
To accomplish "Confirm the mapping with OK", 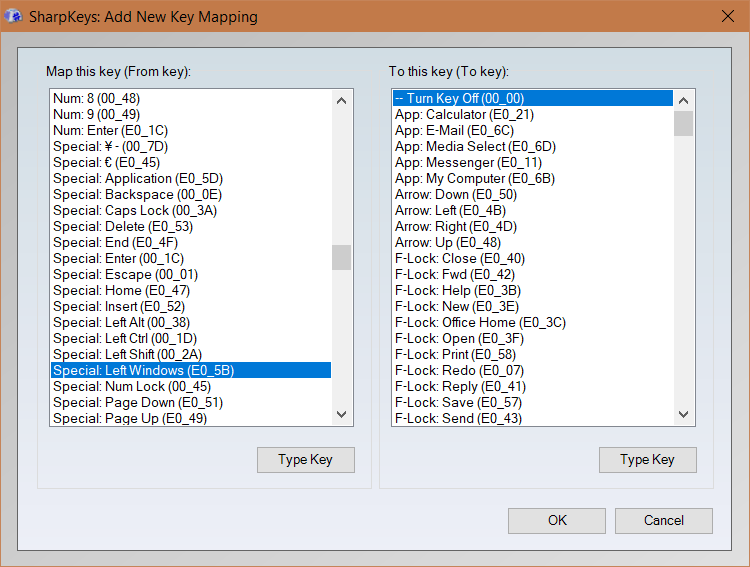I will click(557, 521).
